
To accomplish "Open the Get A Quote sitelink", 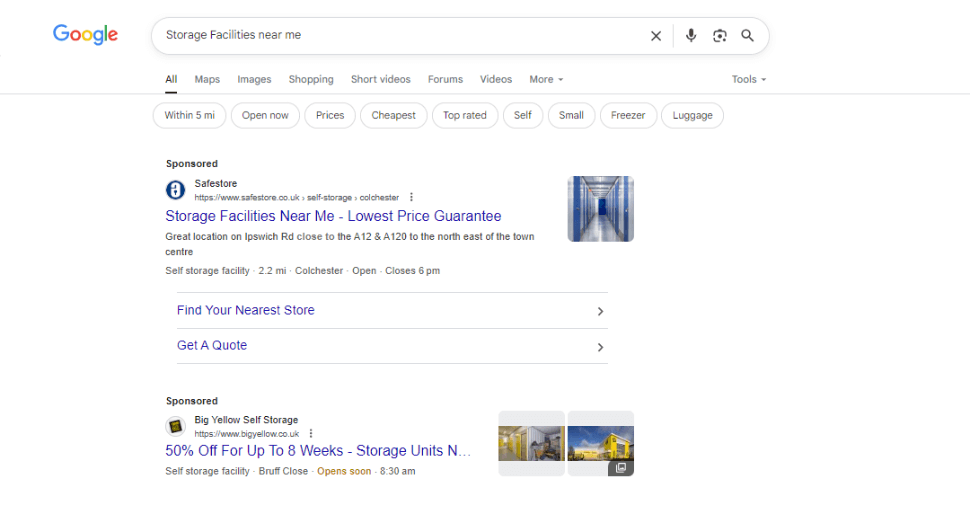I will tap(212, 346).
